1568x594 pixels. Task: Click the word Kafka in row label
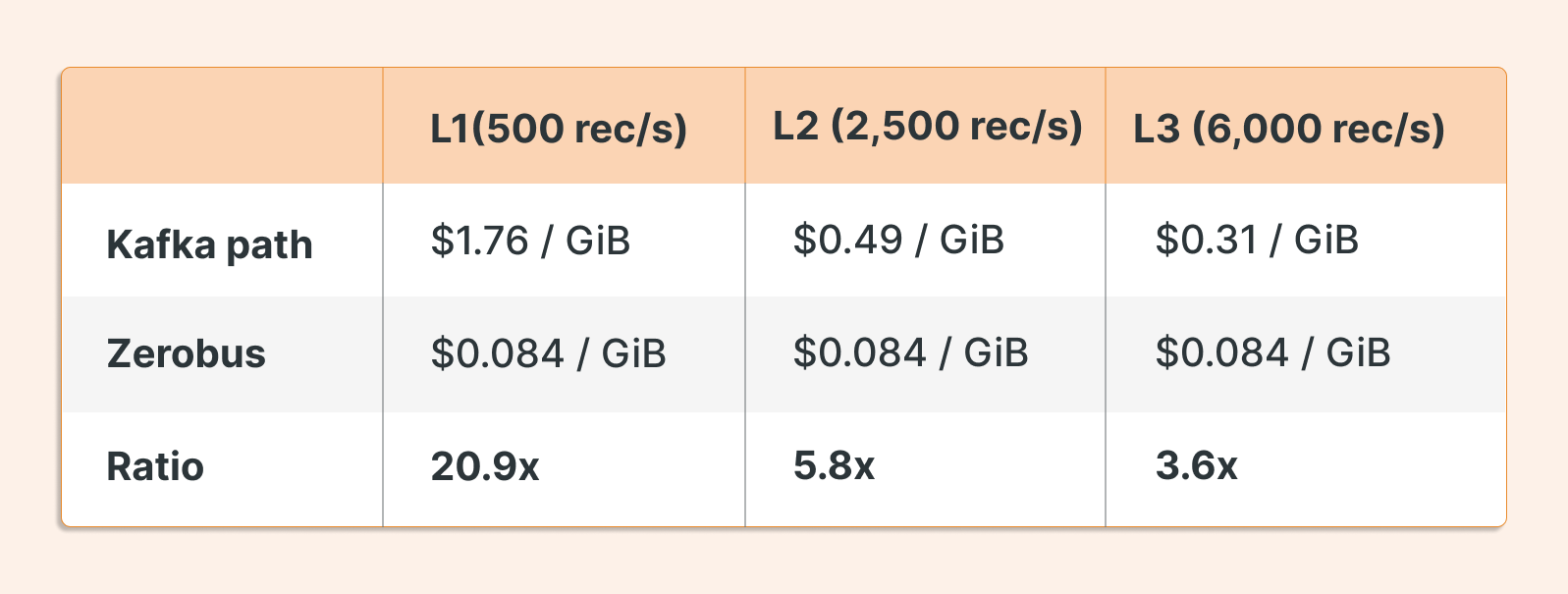160,243
